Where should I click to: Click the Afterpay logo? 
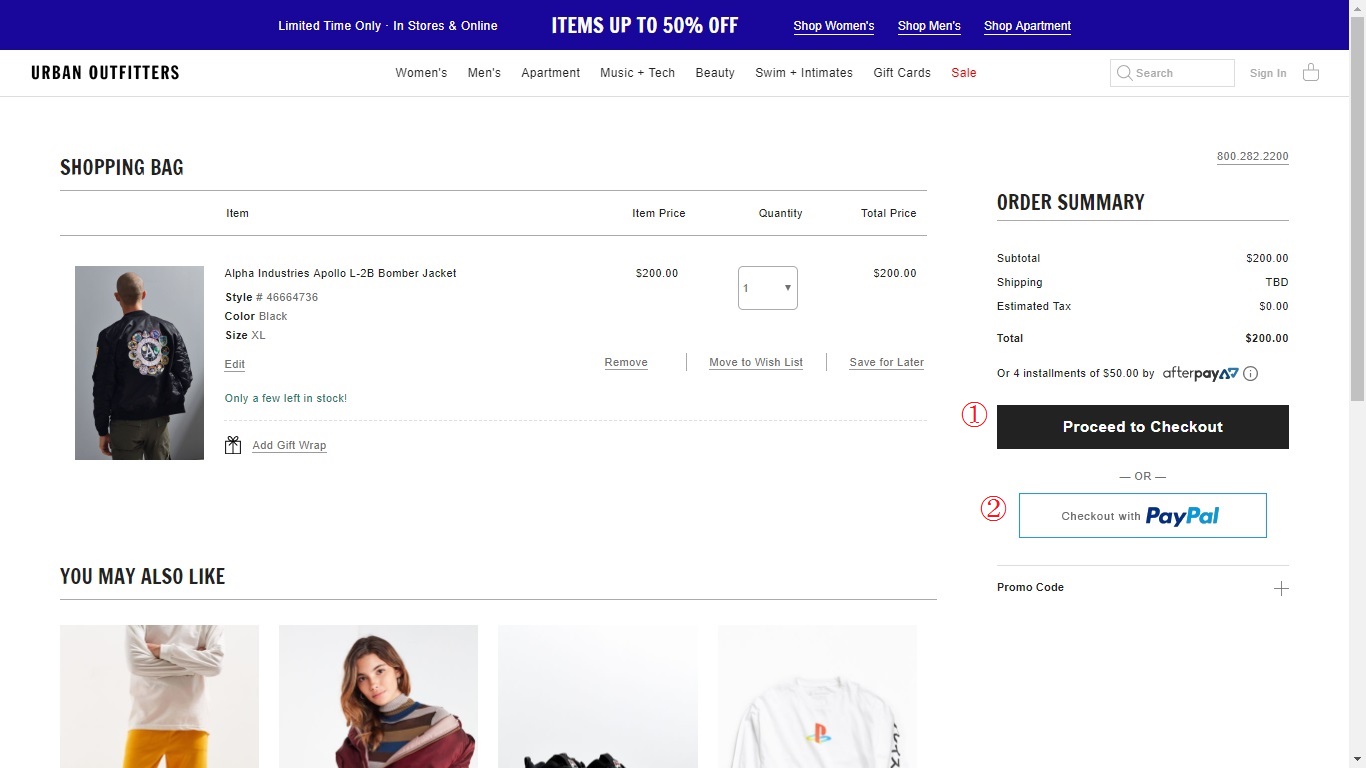(1200, 374)
